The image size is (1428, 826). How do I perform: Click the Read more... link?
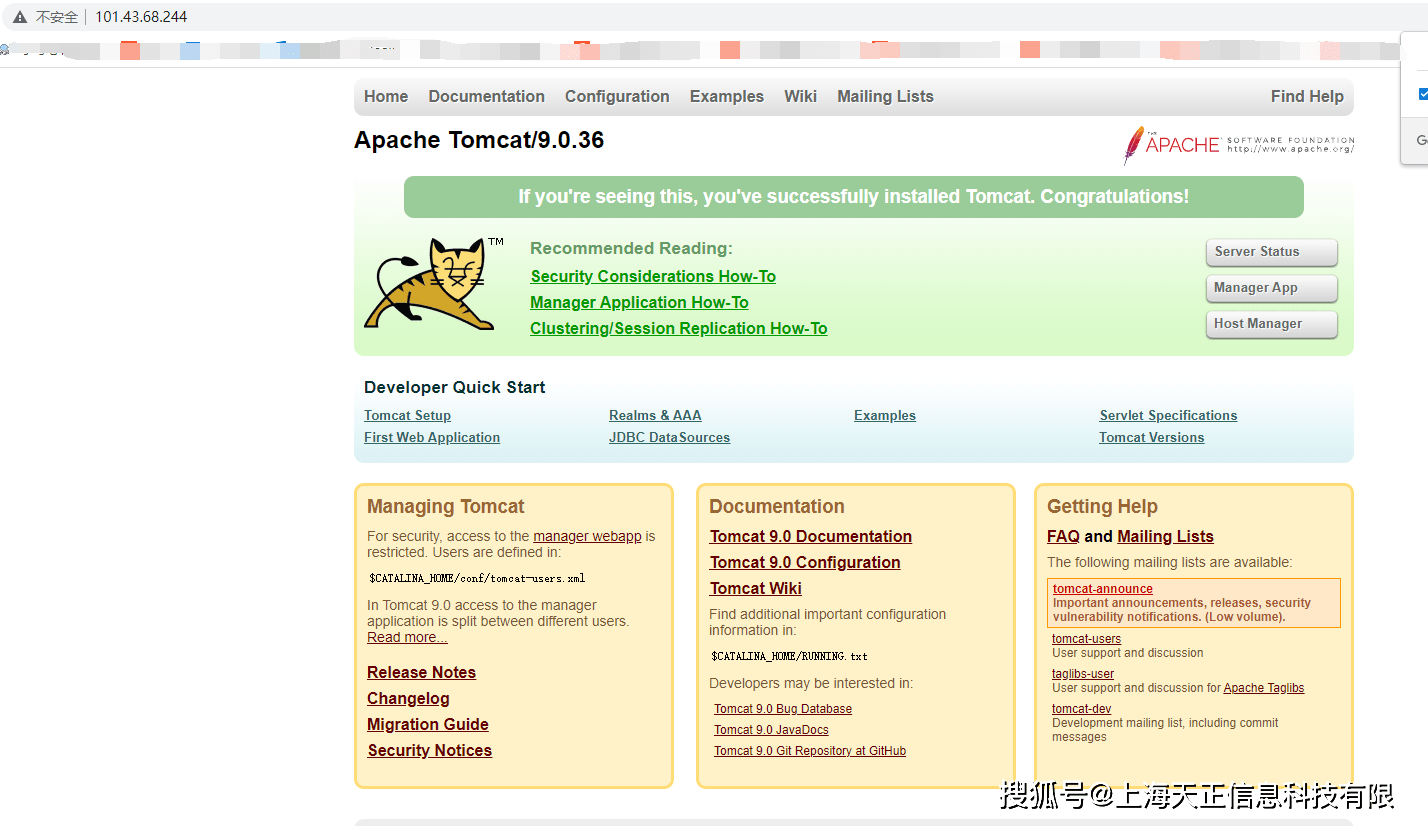407,637
